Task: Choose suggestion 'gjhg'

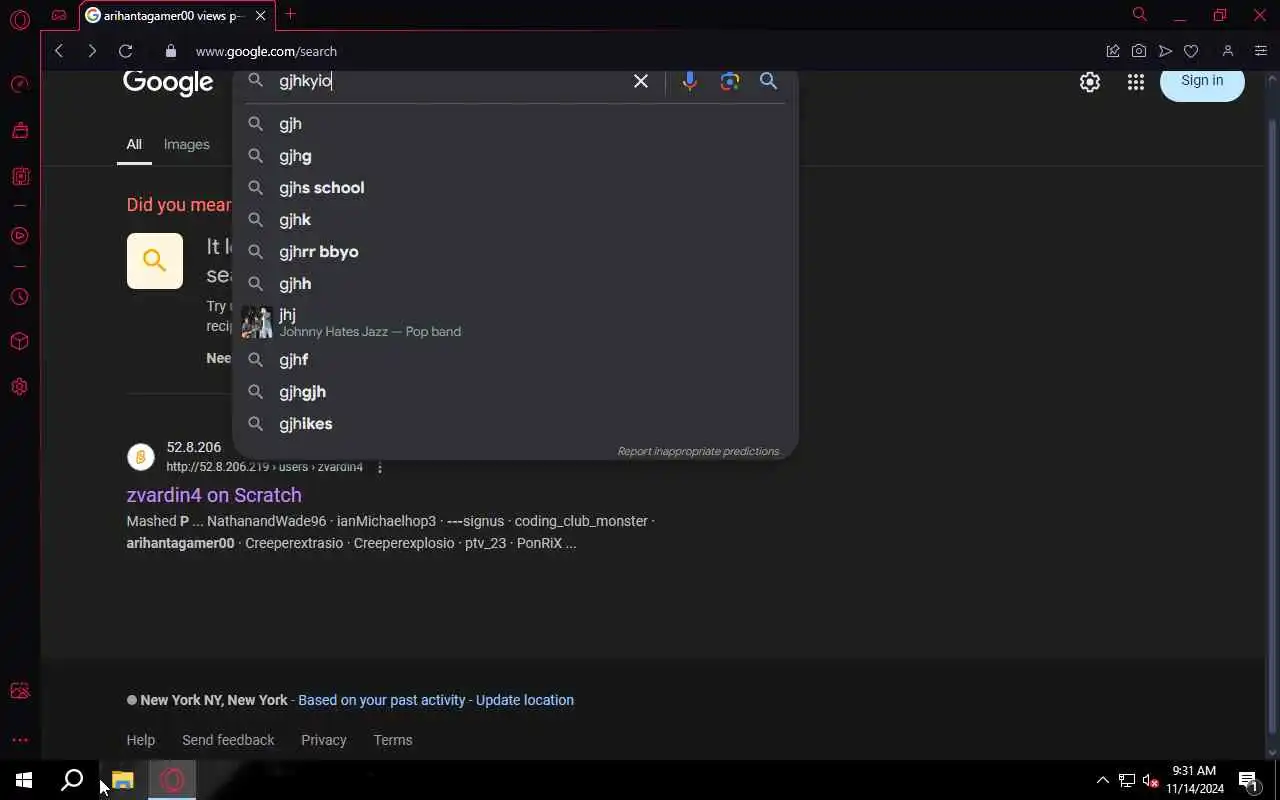Action: (x=515, y=156)
